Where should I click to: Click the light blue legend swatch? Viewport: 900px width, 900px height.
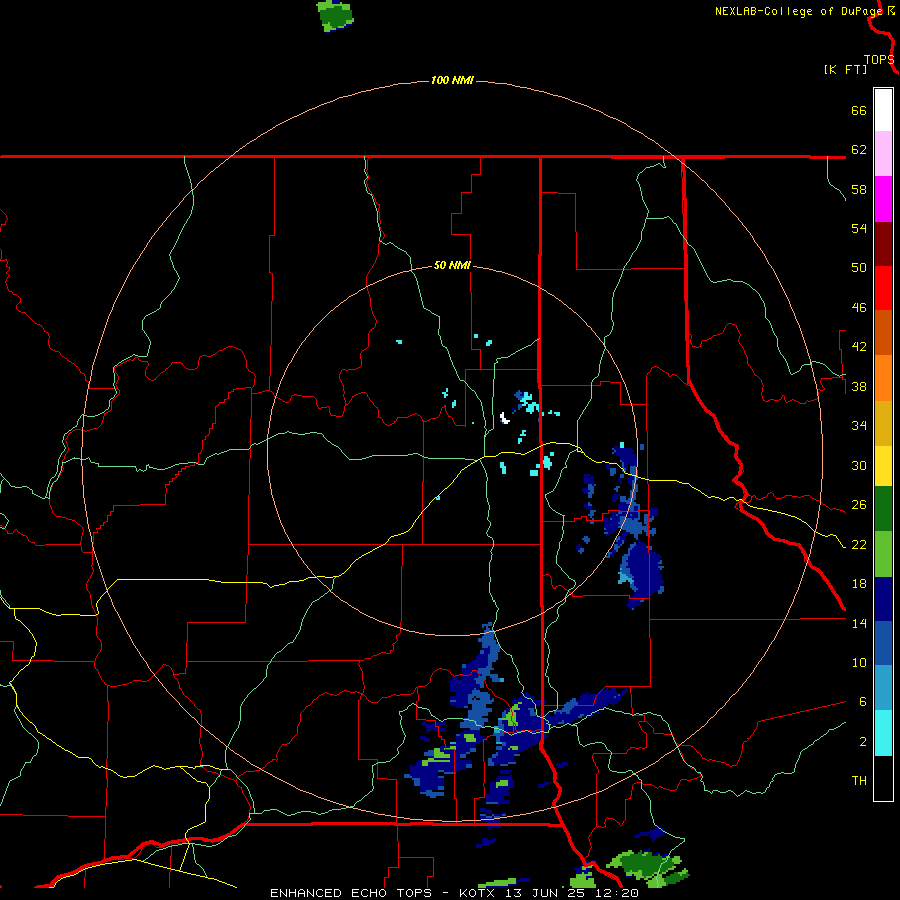pos(883,688)
